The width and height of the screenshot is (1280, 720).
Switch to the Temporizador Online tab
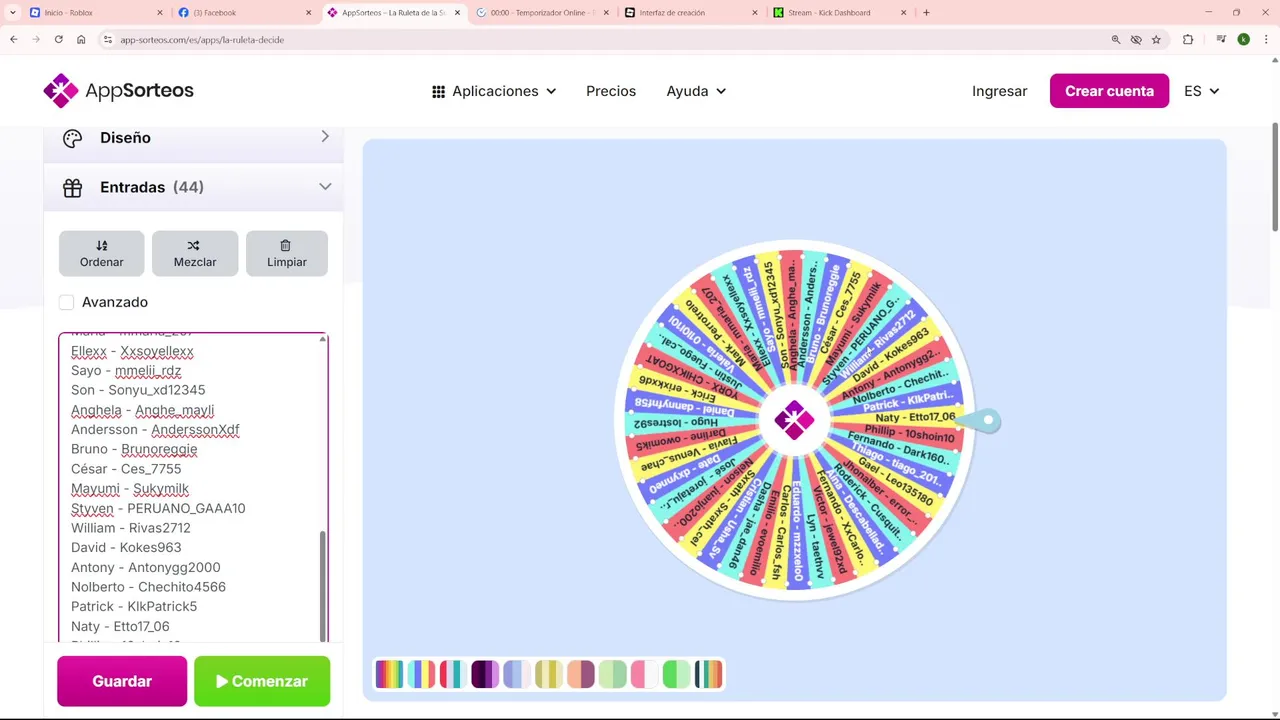(x=543, y=13)
